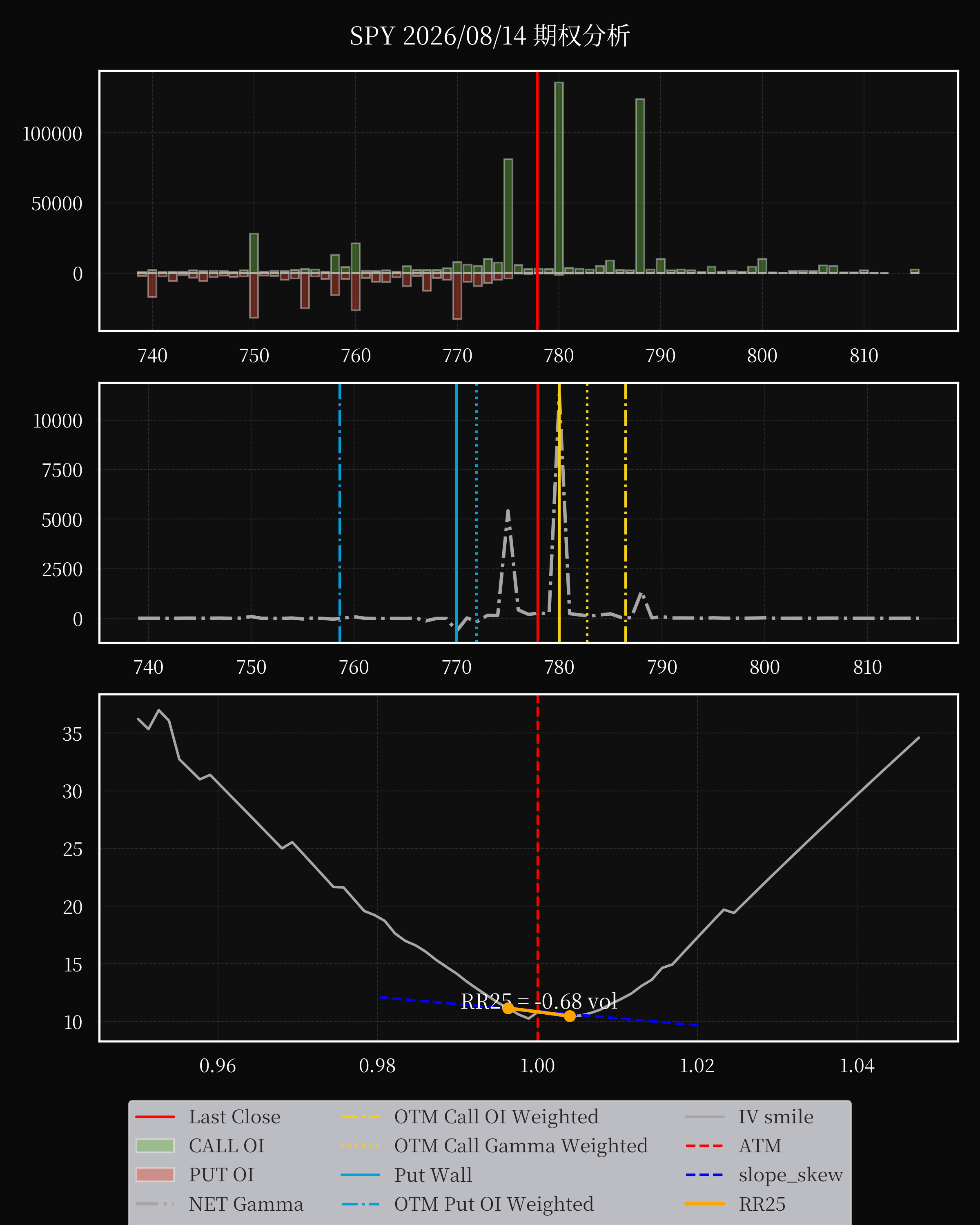This screenshot has height=1225, width=980.
Task: Click the chart title 'SPY 2026/08/14 期权分析'
Action: [x=489, y=36]
